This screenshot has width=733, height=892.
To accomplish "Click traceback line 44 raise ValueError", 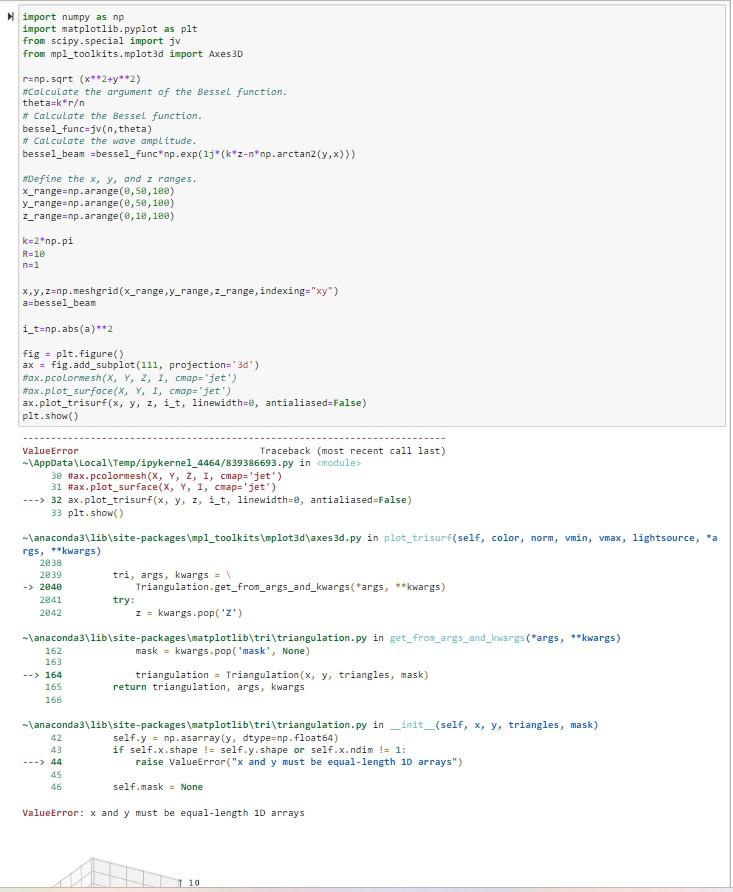I will click(242, 762).
